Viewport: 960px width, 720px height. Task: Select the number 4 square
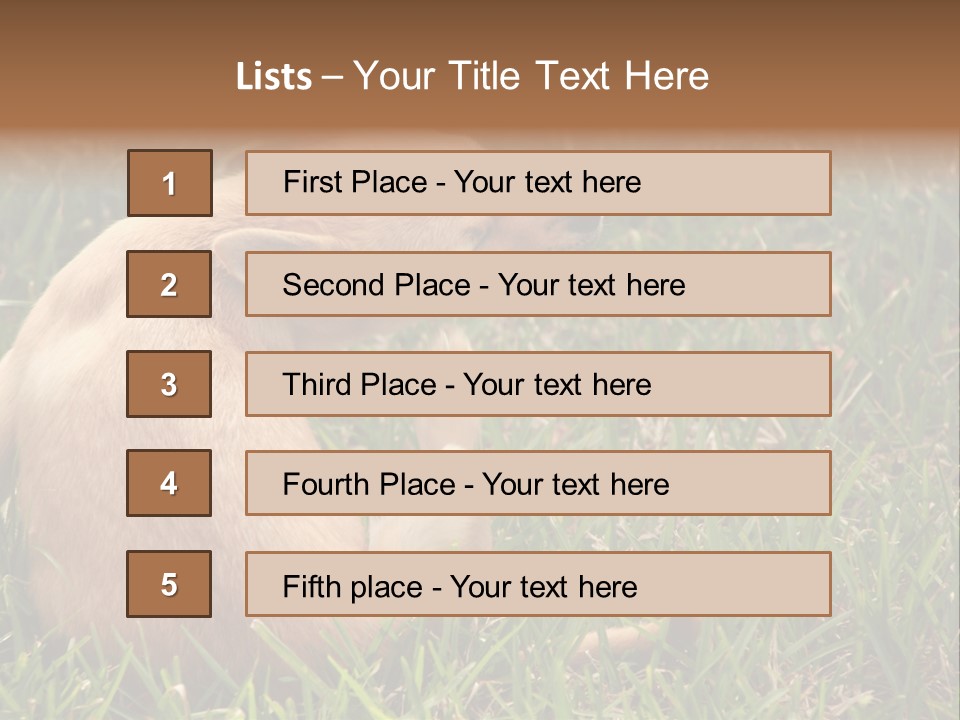(x=169, y=483)
